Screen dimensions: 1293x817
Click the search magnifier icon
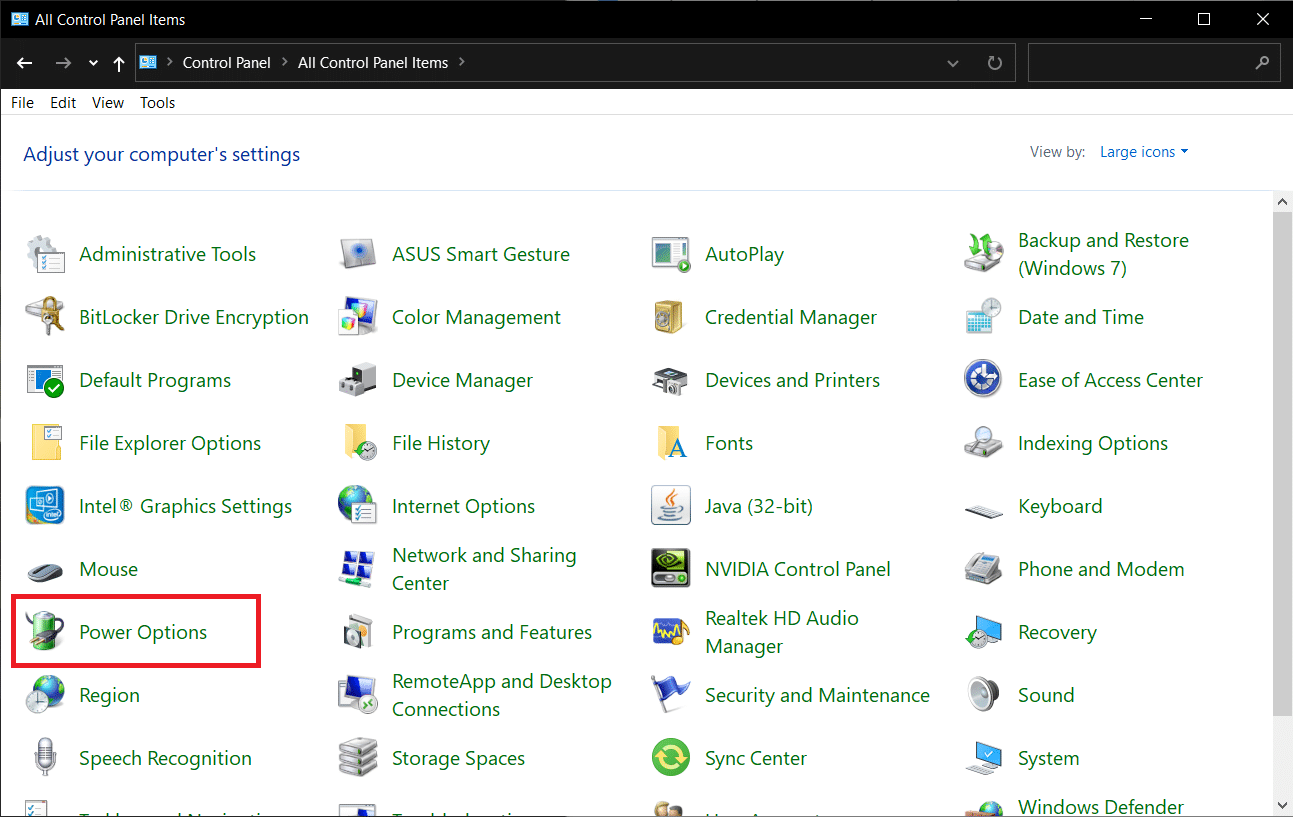click(1263, 63)
